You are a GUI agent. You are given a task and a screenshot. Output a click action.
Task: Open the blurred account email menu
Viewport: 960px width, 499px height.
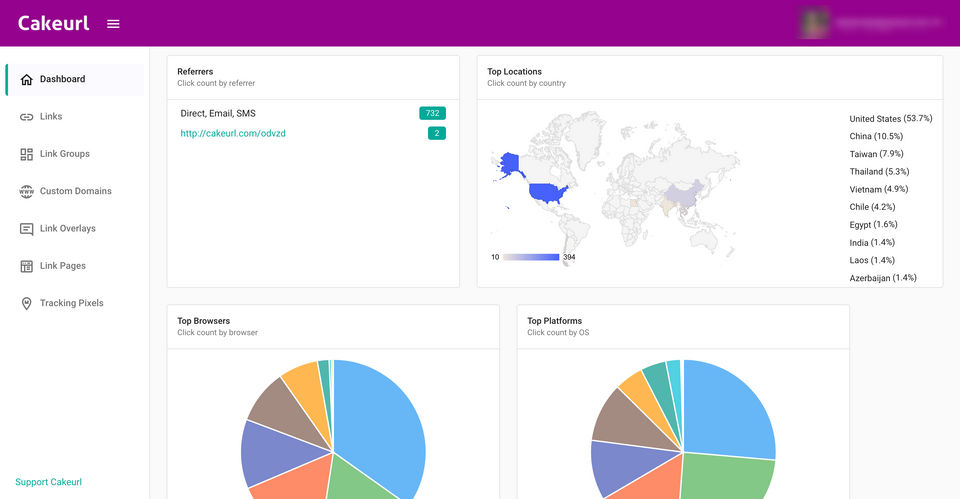coord(888,23)
